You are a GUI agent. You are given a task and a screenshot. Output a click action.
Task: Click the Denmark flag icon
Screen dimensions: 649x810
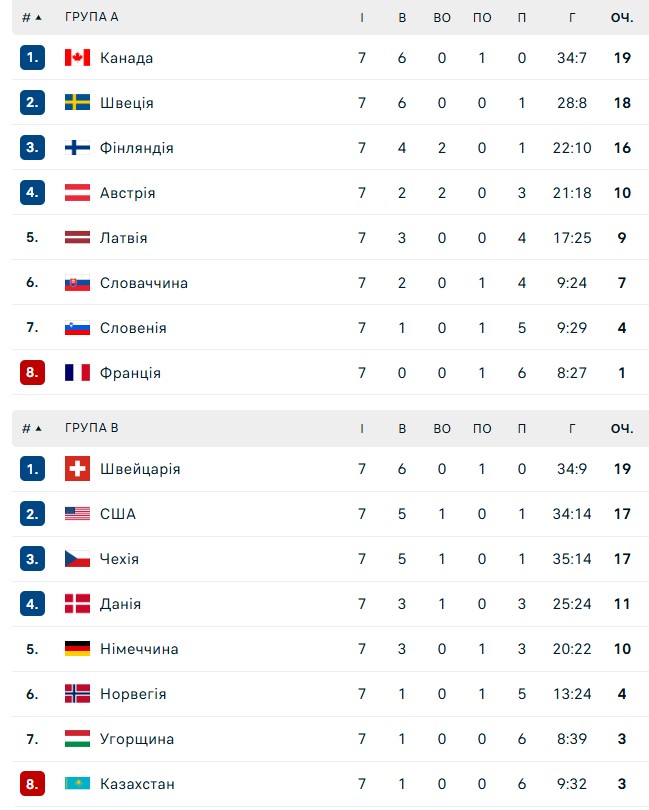tap(77, 604)
